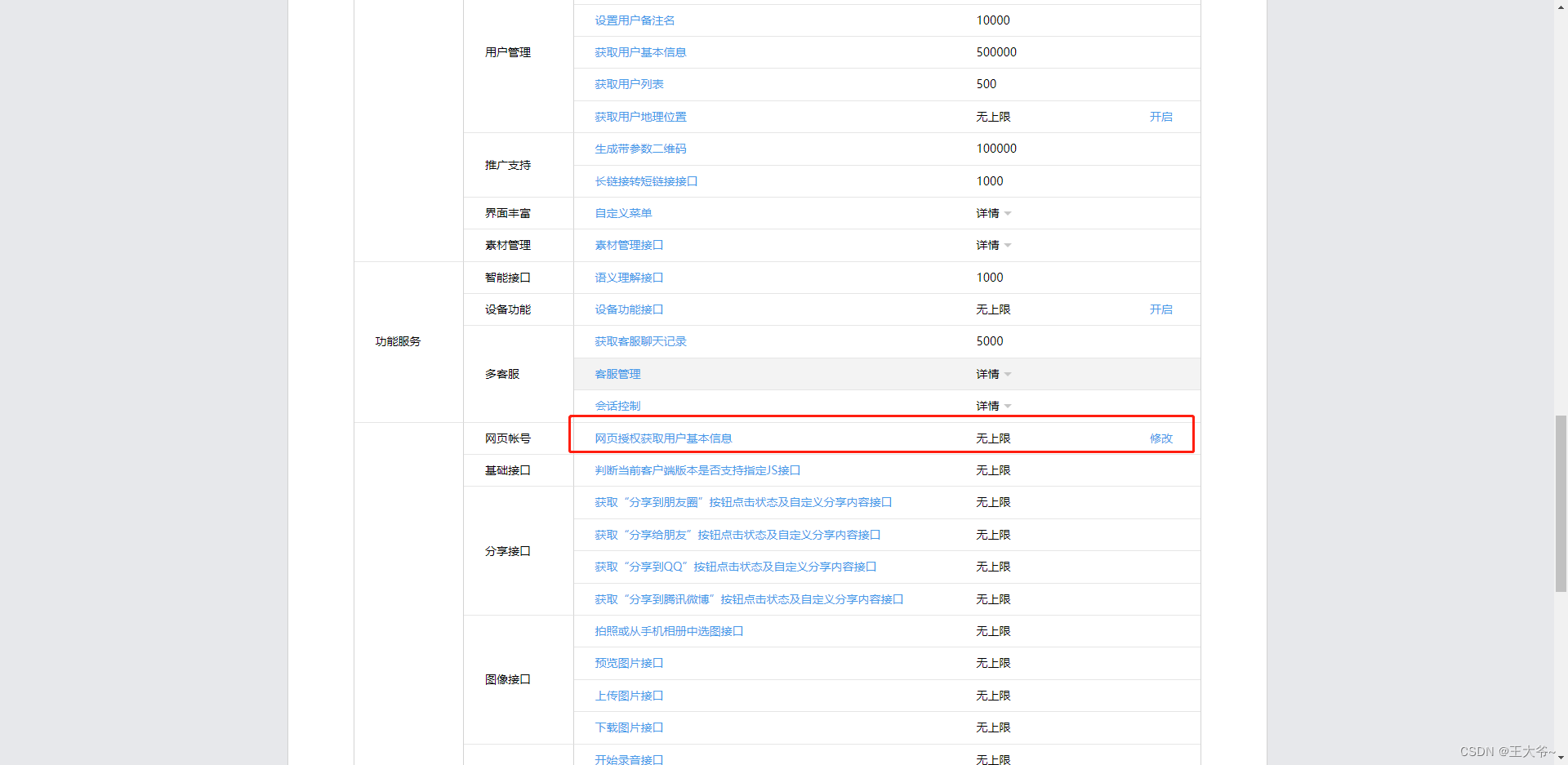Select 无上限 value in 网页授权 row

point(993,438)
